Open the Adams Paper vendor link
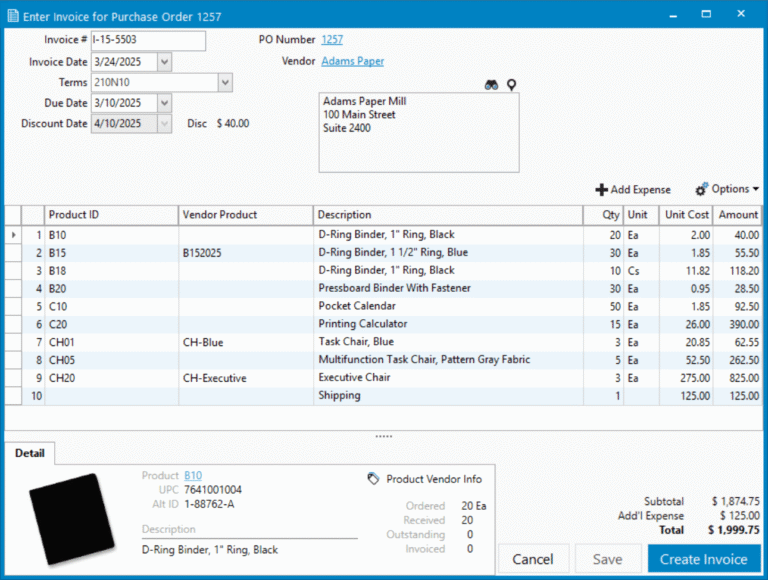Viewport: 768px width, 580px height. coord(352,61)
